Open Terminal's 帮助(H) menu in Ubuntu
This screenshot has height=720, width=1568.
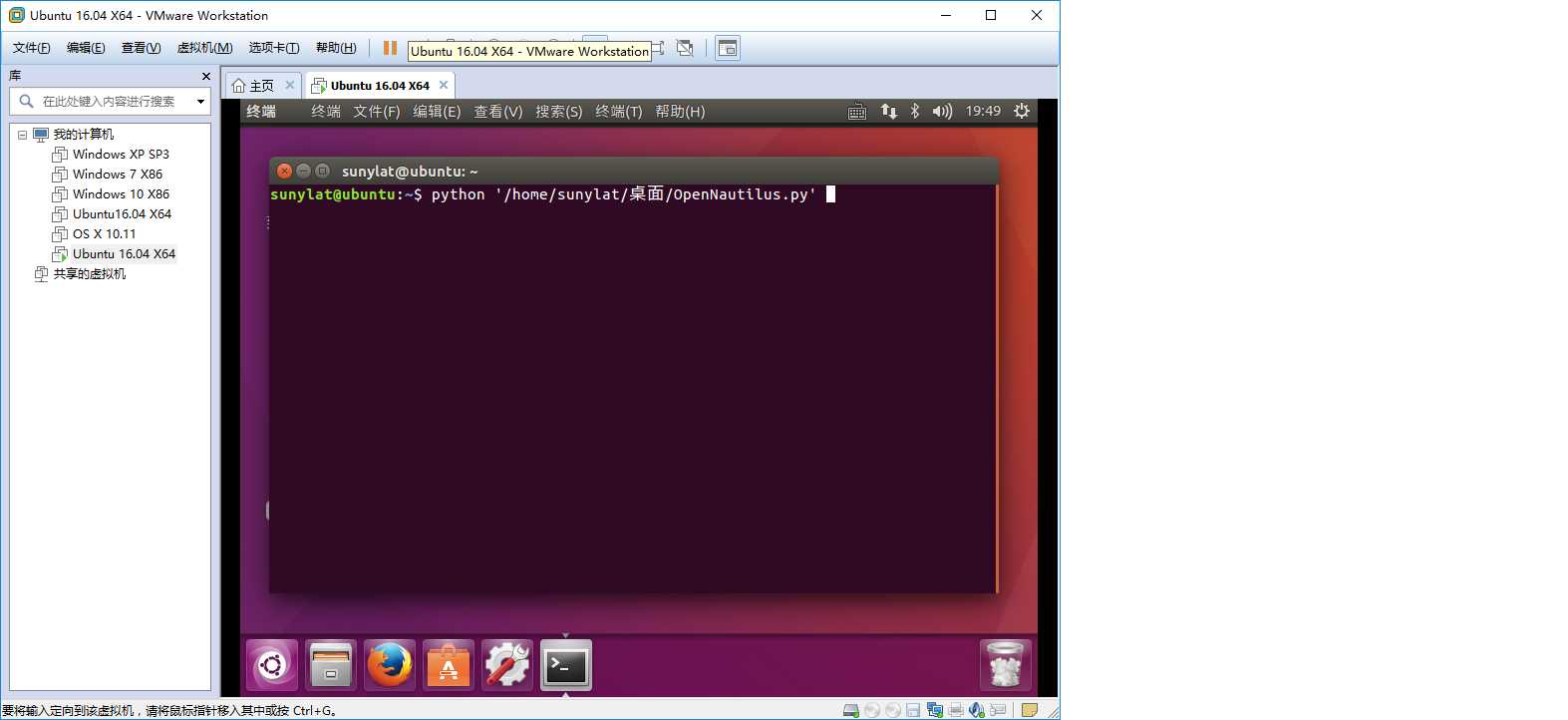[x=680, y=112]
